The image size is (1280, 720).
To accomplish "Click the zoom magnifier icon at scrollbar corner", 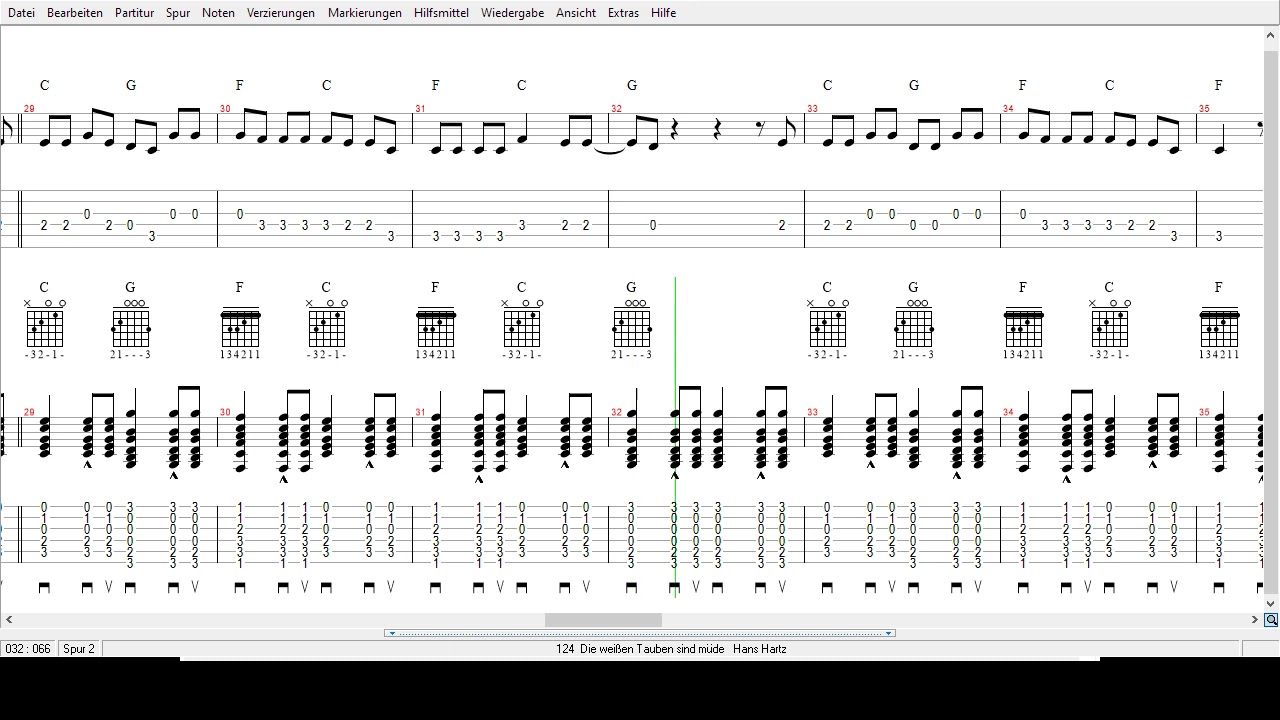I will pyautogui.click(x=1271, y=620).
